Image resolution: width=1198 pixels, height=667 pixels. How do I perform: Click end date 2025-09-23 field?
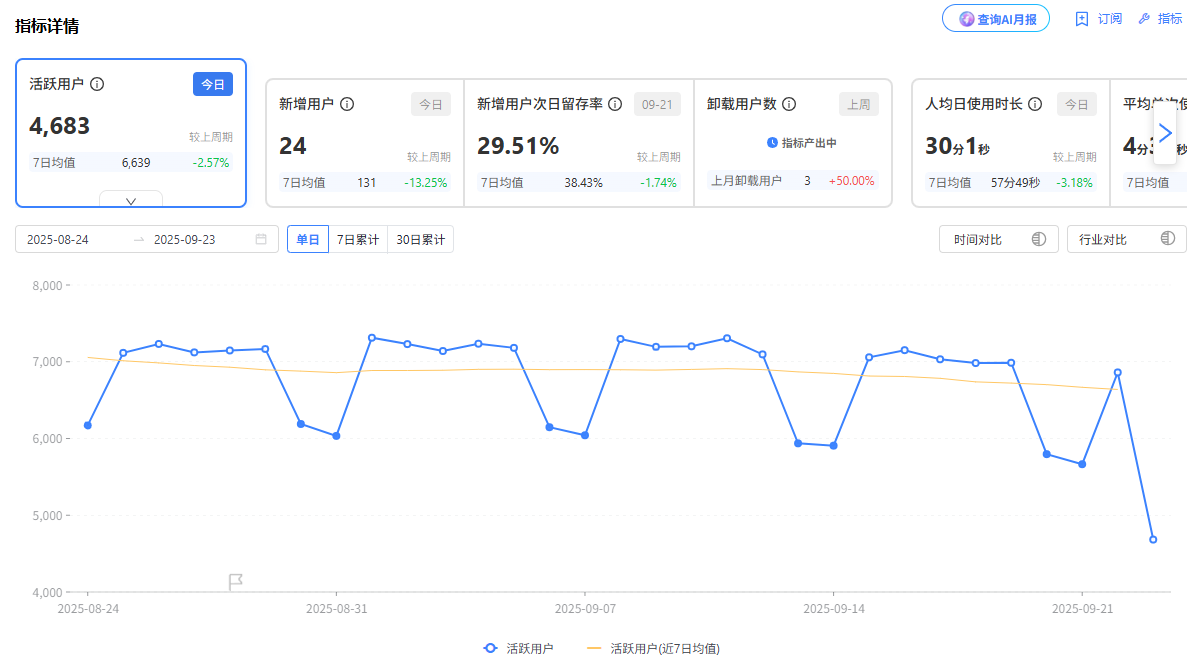[185, 239]
